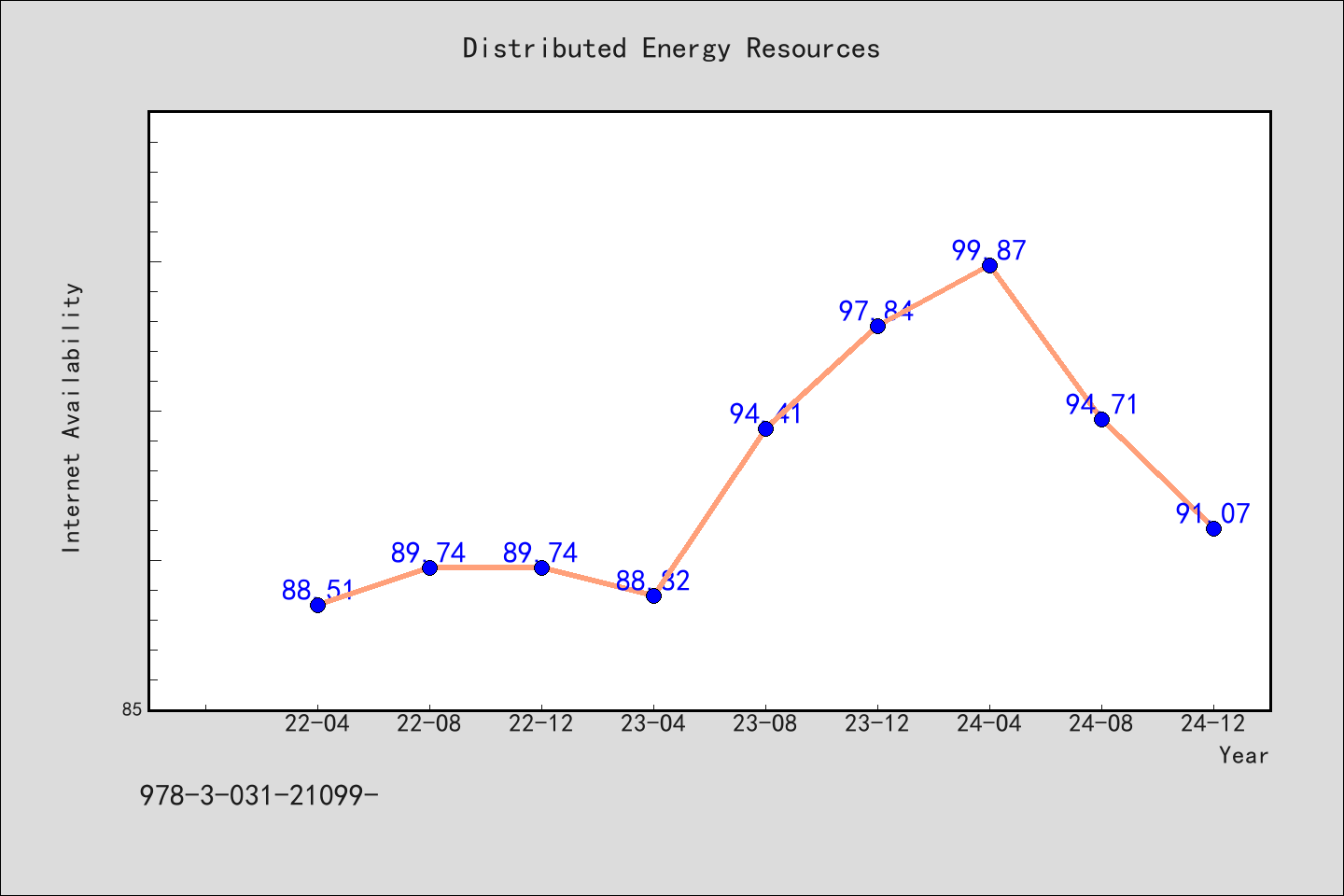Select the data point labeled 88.32
1344x896 pixels.
pyautogui.click(x=653, y=595)
